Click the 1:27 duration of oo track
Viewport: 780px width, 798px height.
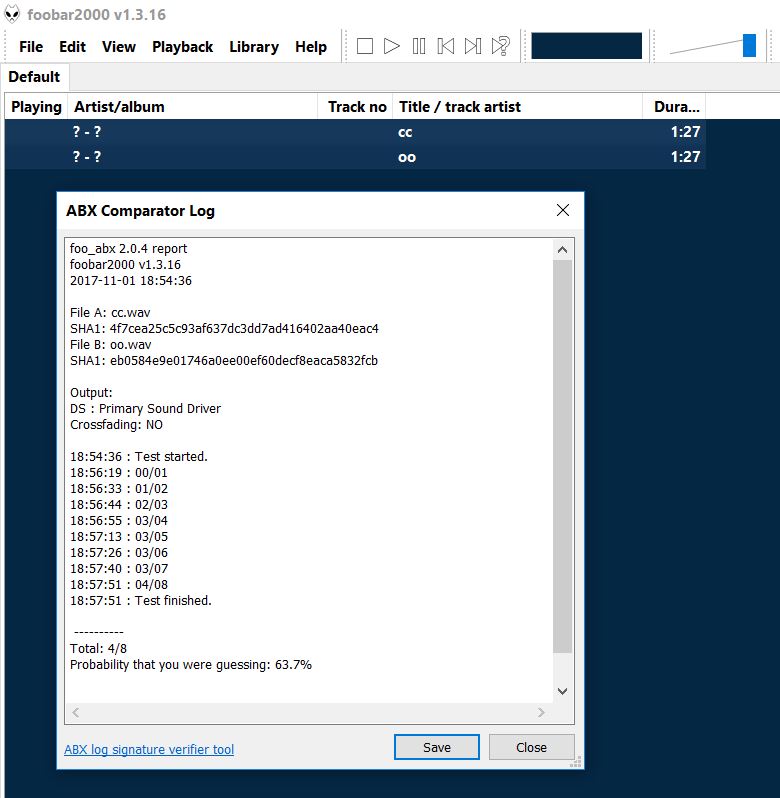tap(685, 157)
